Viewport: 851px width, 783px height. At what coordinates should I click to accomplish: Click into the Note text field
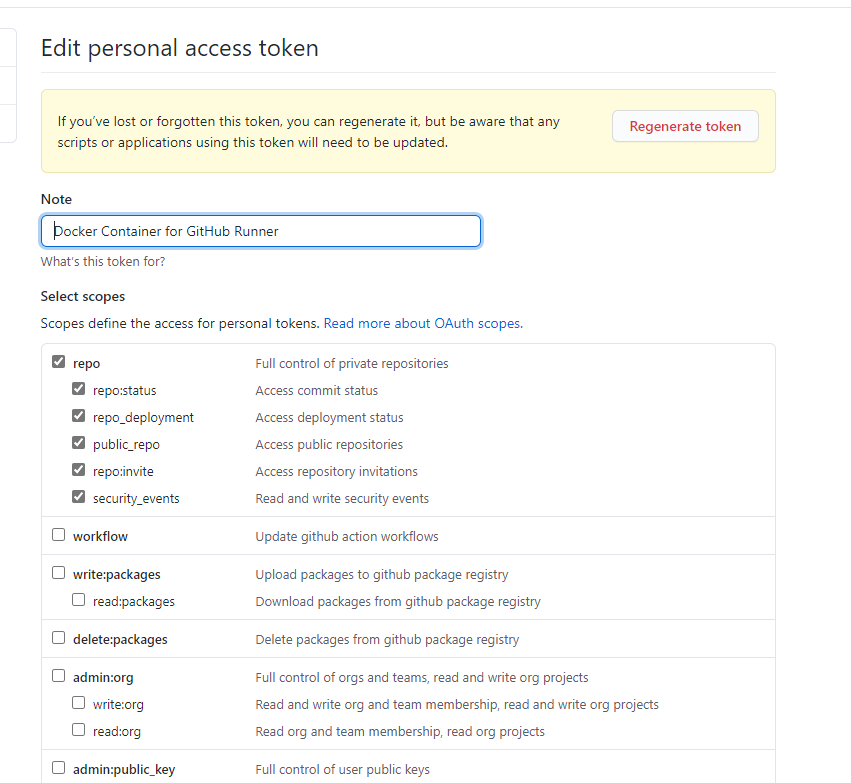[x=260, y=231]
